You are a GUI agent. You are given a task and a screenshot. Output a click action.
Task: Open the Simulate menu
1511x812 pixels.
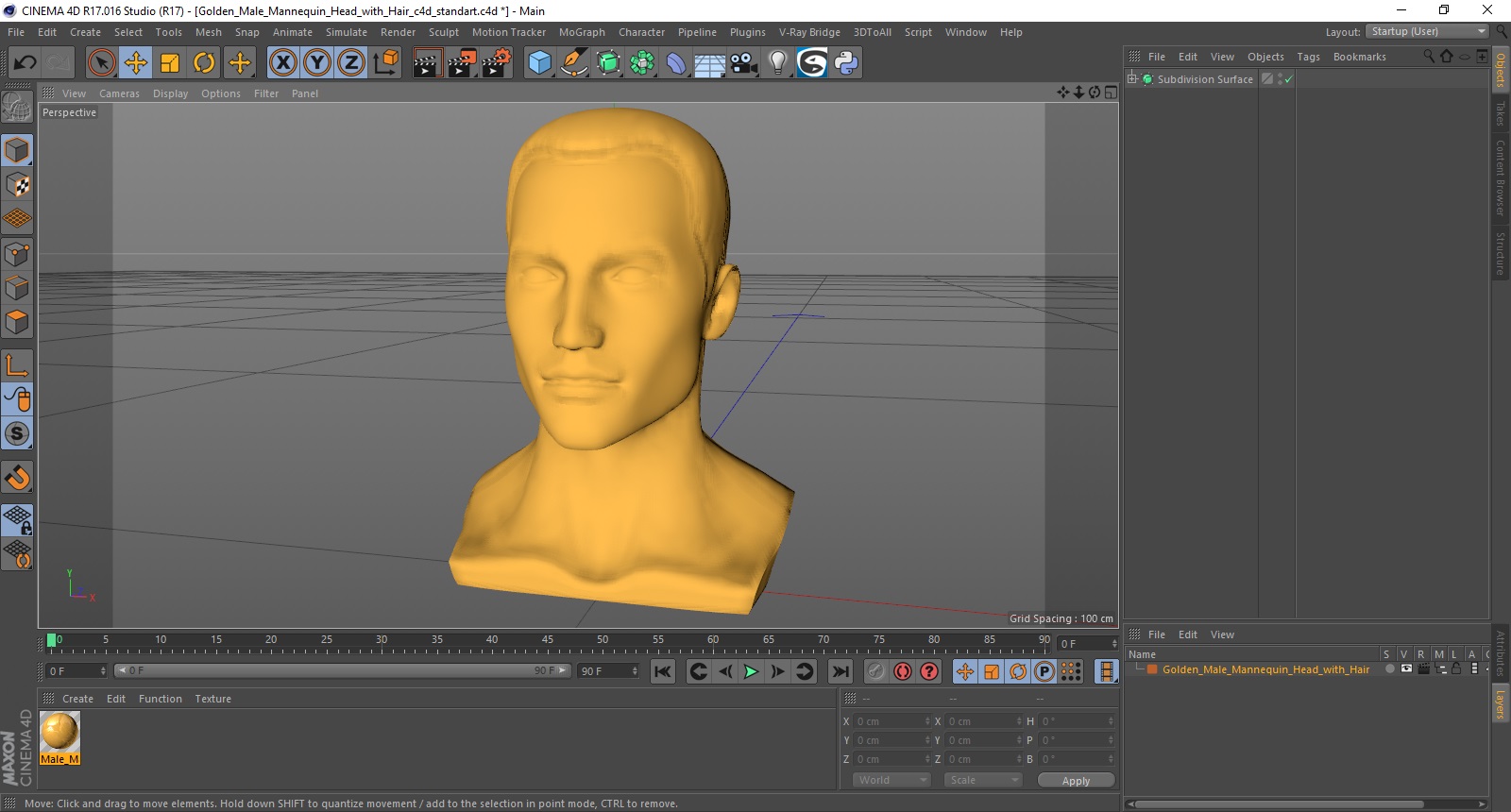(347, 32)
